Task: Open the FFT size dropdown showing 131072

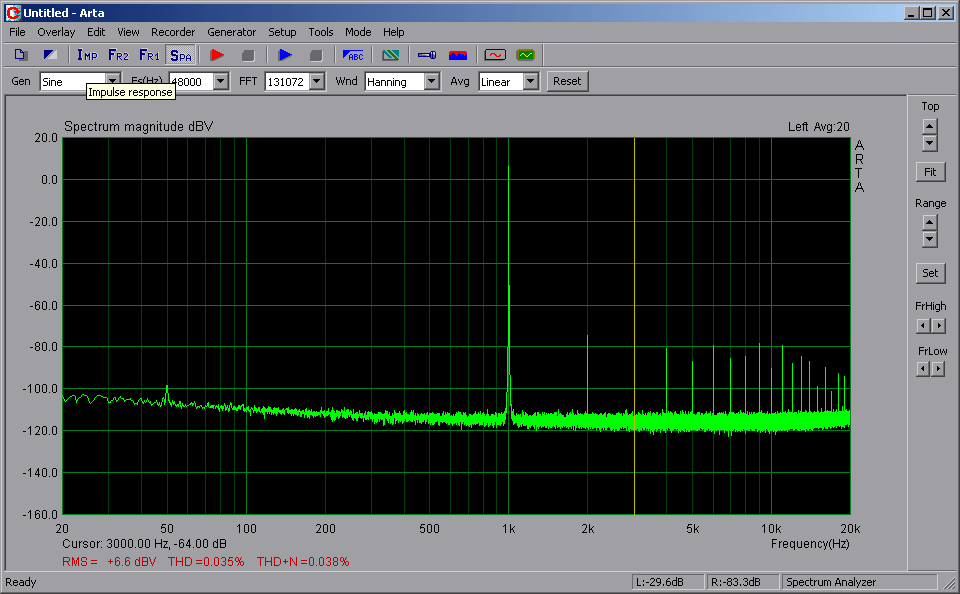Action: tap(316, 82)
